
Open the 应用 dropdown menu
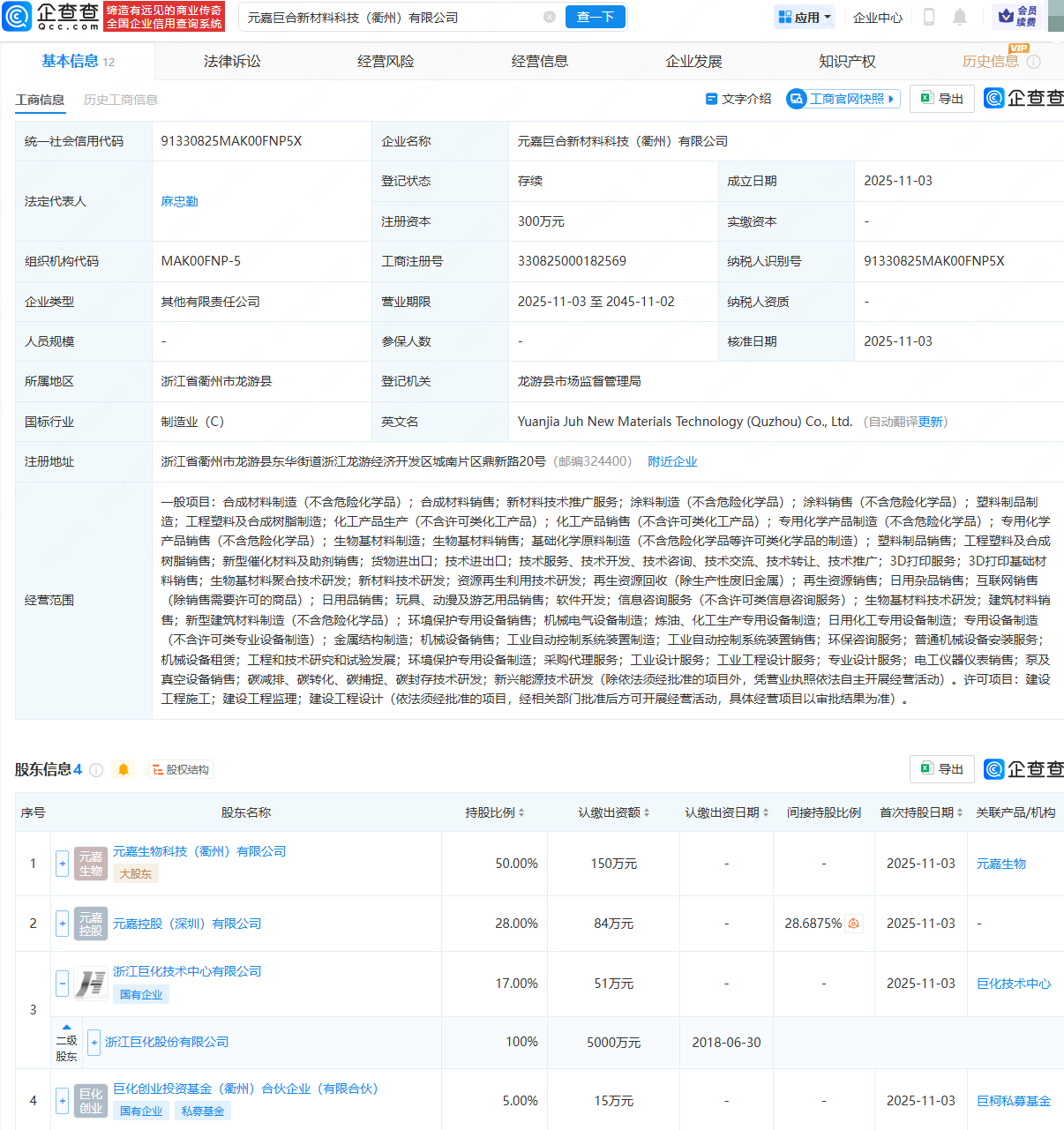(x=805, y=17)
